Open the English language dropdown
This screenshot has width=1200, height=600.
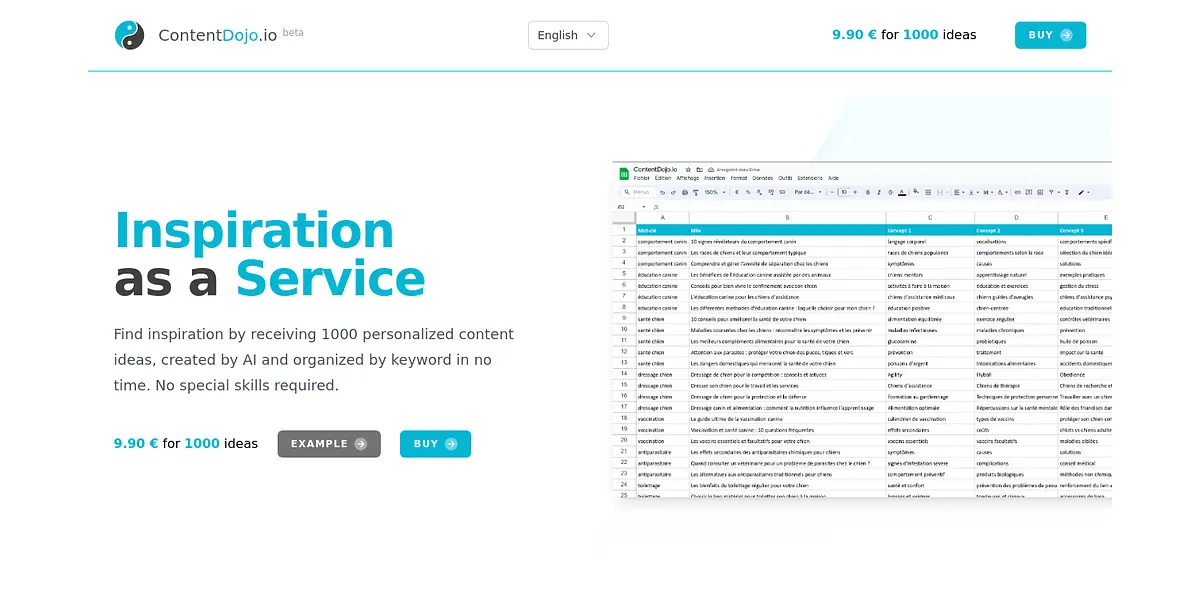pyautogui.click(x=568, y=35)
